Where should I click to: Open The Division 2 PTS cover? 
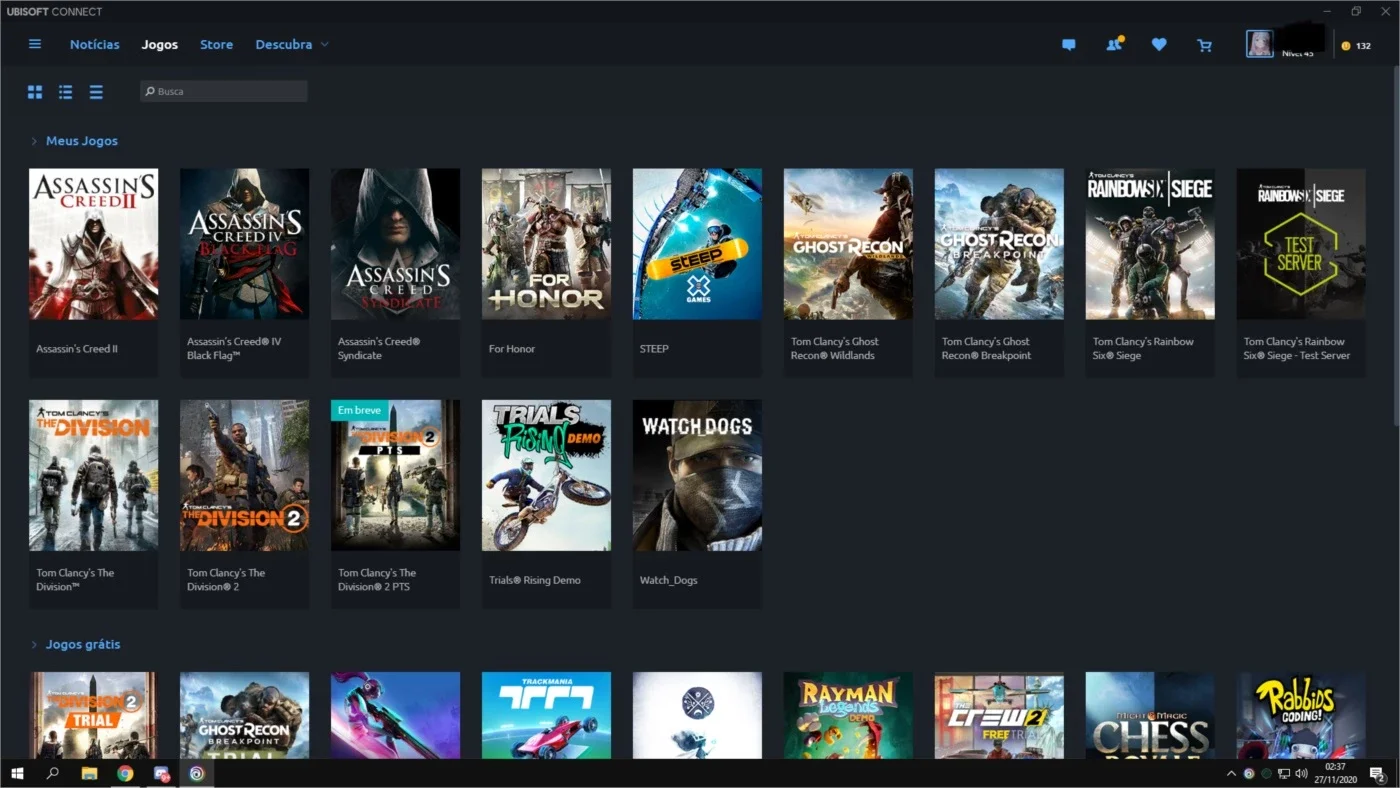coord(396,475)
